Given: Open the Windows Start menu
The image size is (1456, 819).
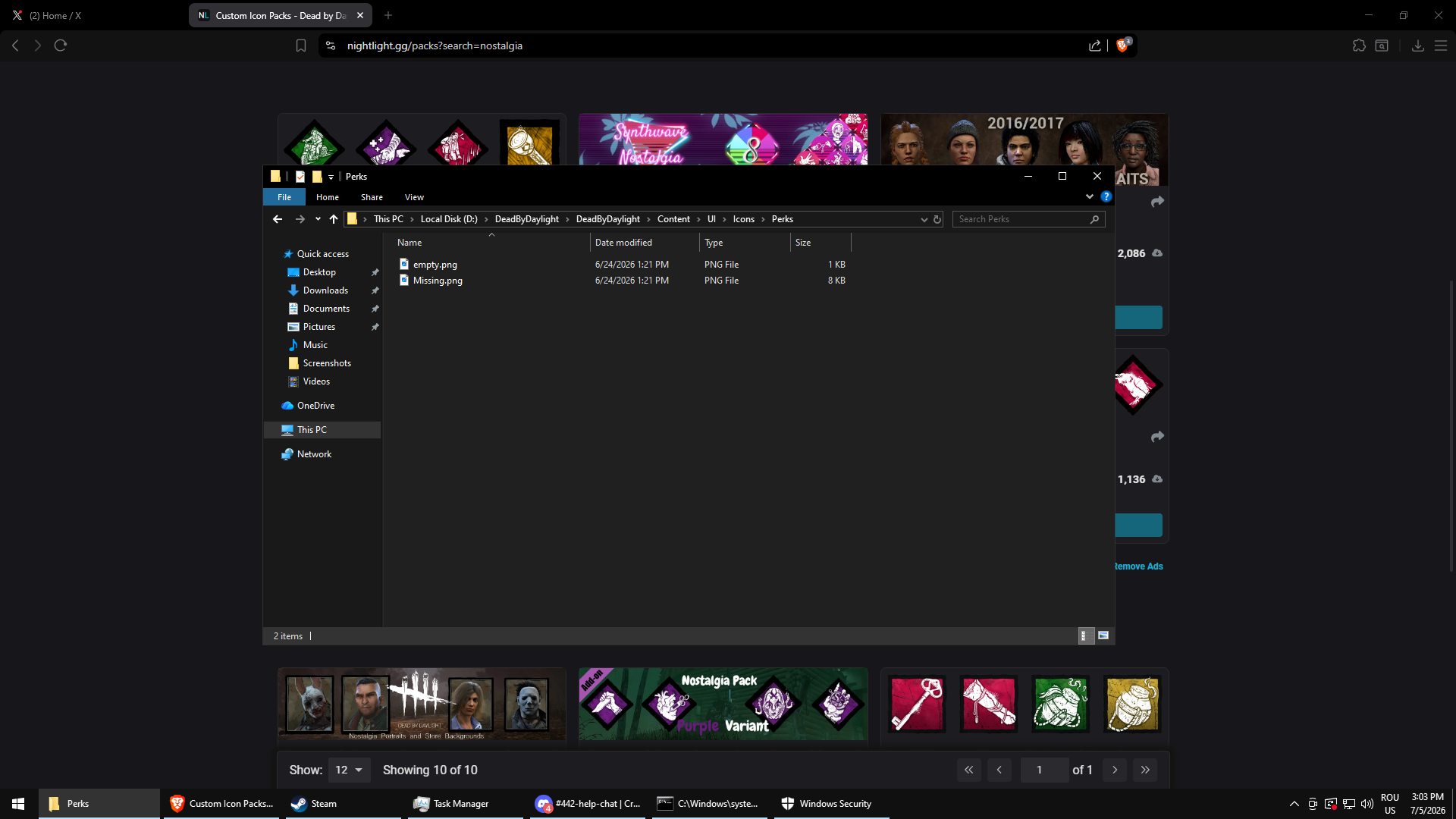Looking at the screenshot, I should point(18,804).
